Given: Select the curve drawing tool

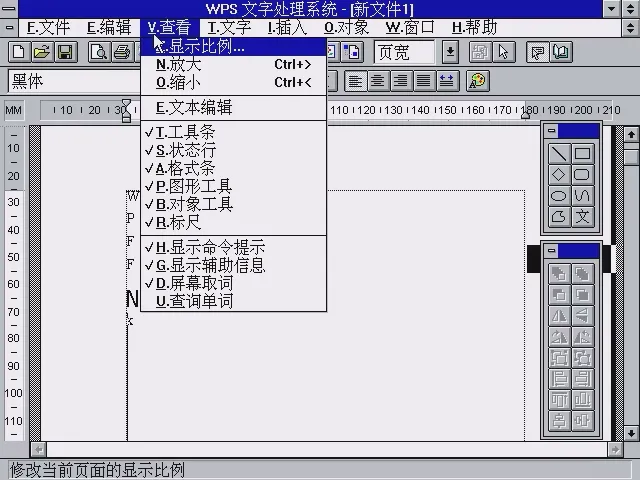Looking at the screenshot, I should point(582,196).
